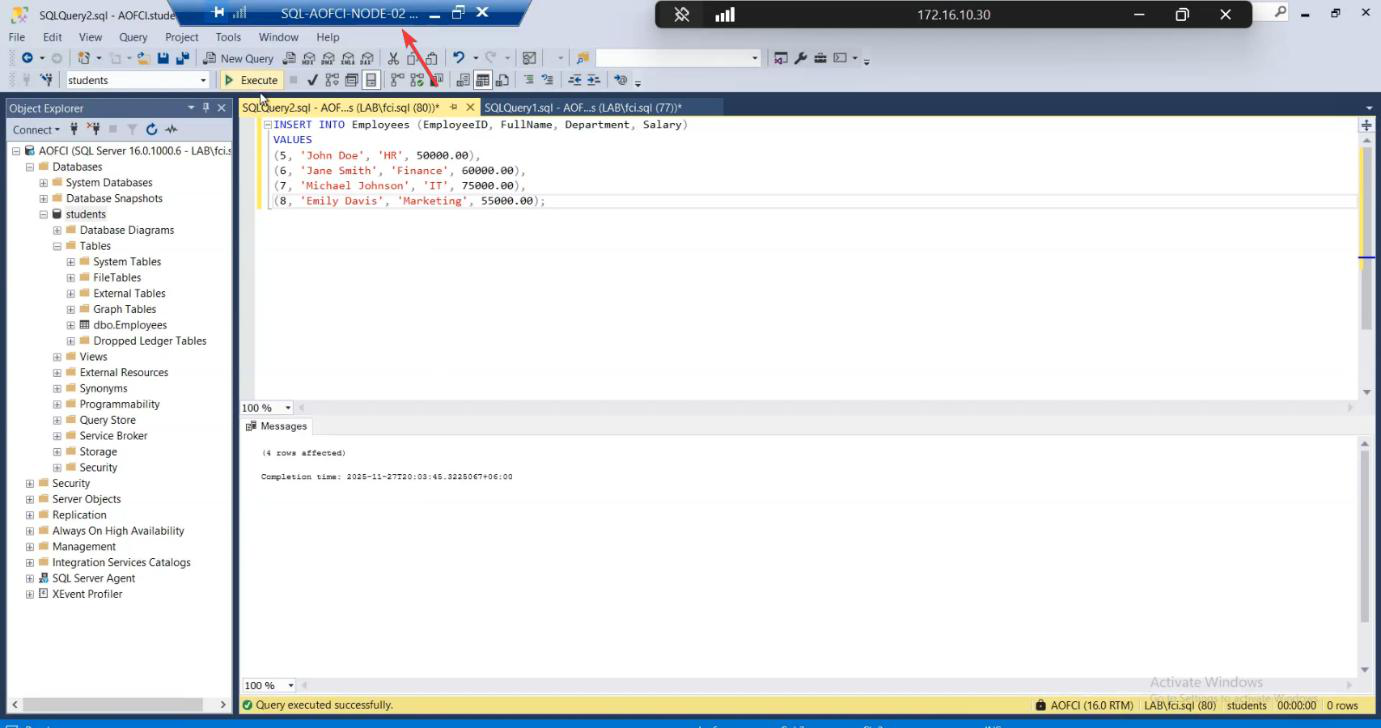Click the Open File toolbar icon
The height and width of the screenshot is (728, 1381).
[144, 58]
